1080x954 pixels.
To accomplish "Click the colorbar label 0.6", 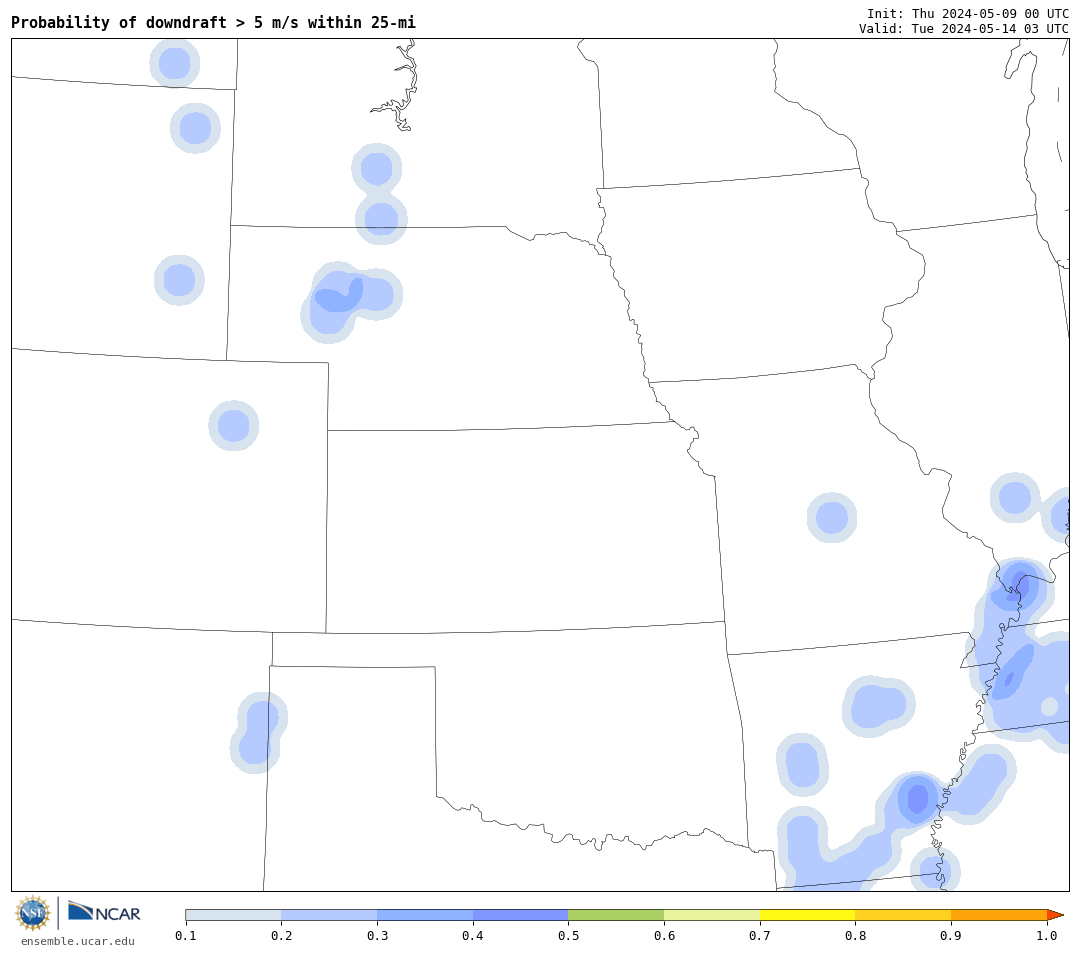I will pos(664,935).
